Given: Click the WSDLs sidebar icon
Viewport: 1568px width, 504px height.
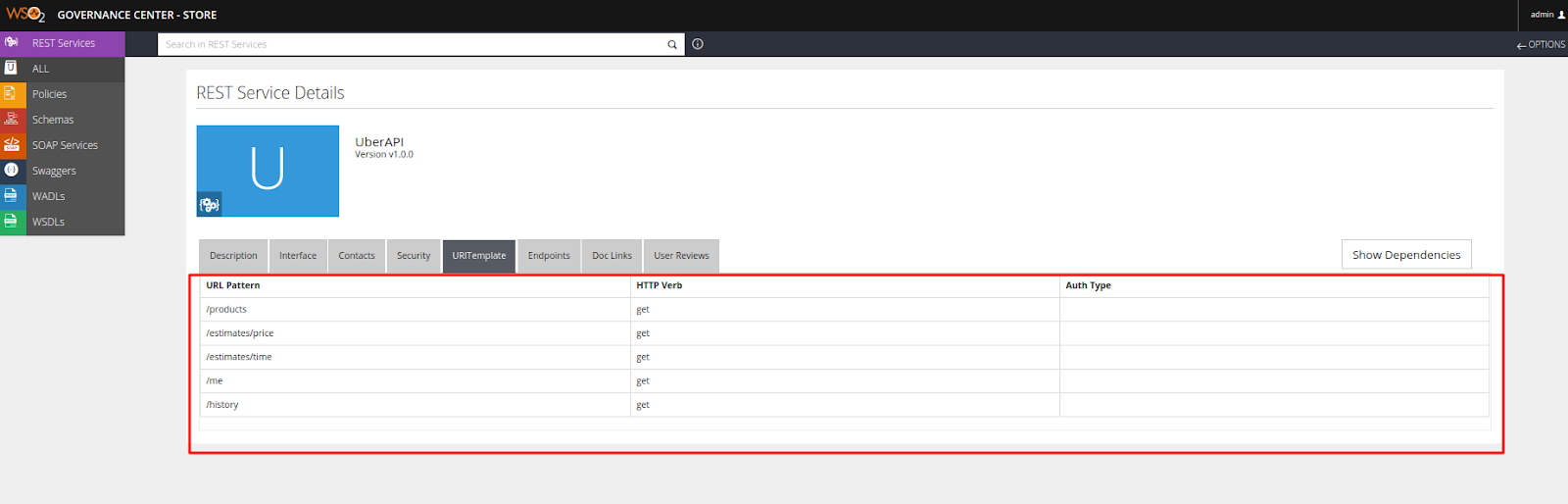Looking at the screenshot, I should click(x=12, y=221).
